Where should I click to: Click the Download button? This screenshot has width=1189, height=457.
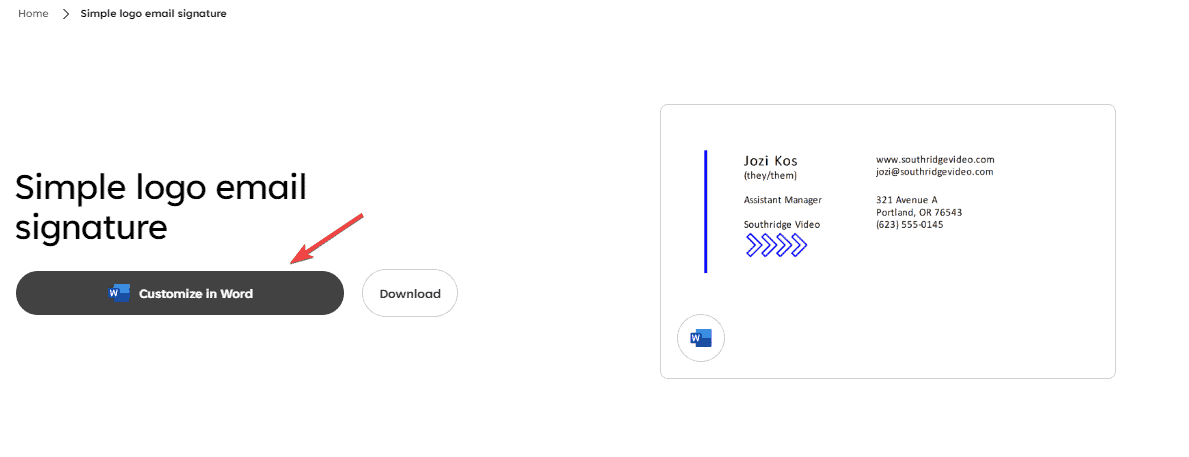[x=409, y=293]
